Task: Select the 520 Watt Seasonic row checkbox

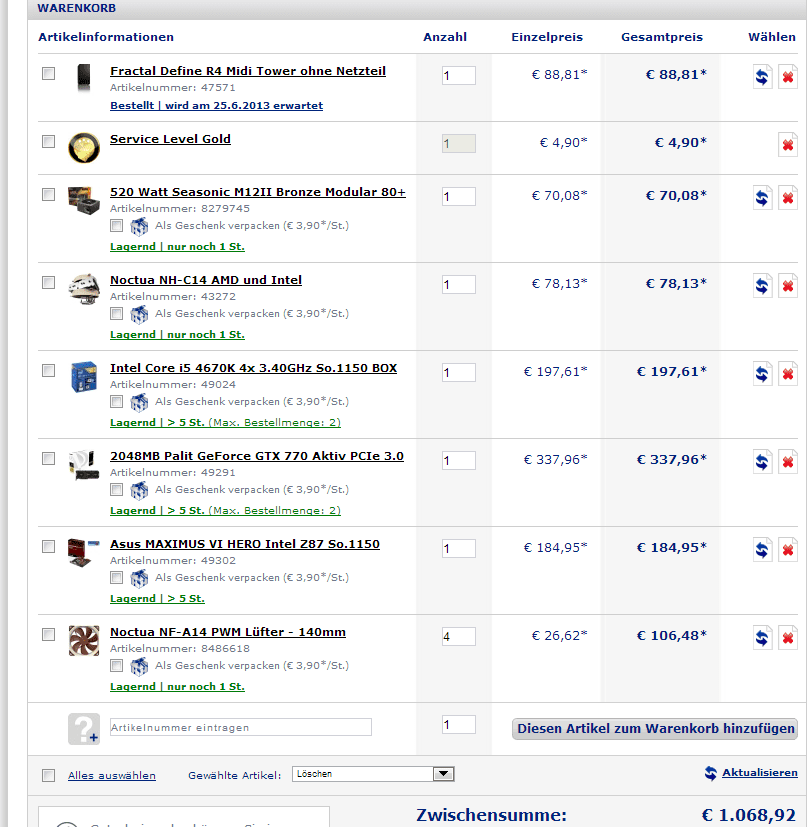Action: (x=49, y=195)
